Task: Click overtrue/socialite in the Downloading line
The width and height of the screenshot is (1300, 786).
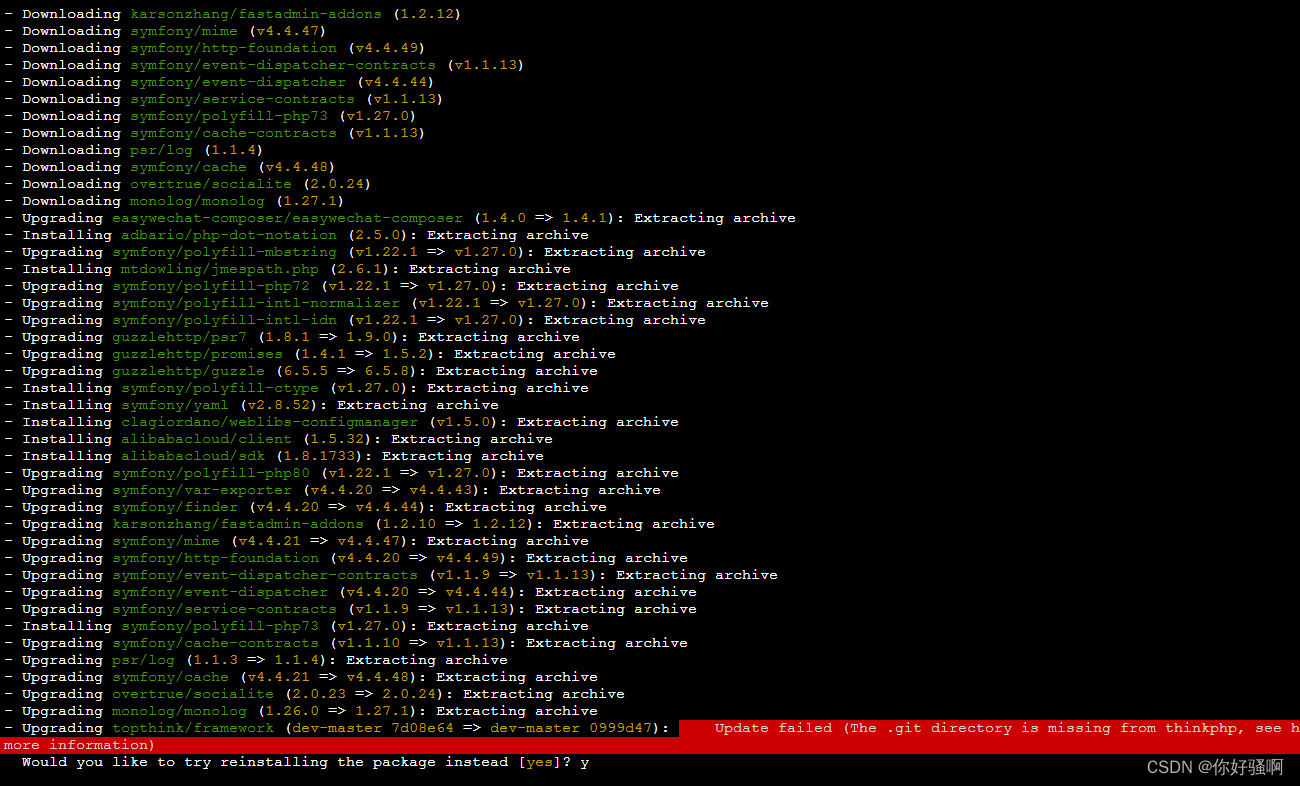Action: point(211,184)
